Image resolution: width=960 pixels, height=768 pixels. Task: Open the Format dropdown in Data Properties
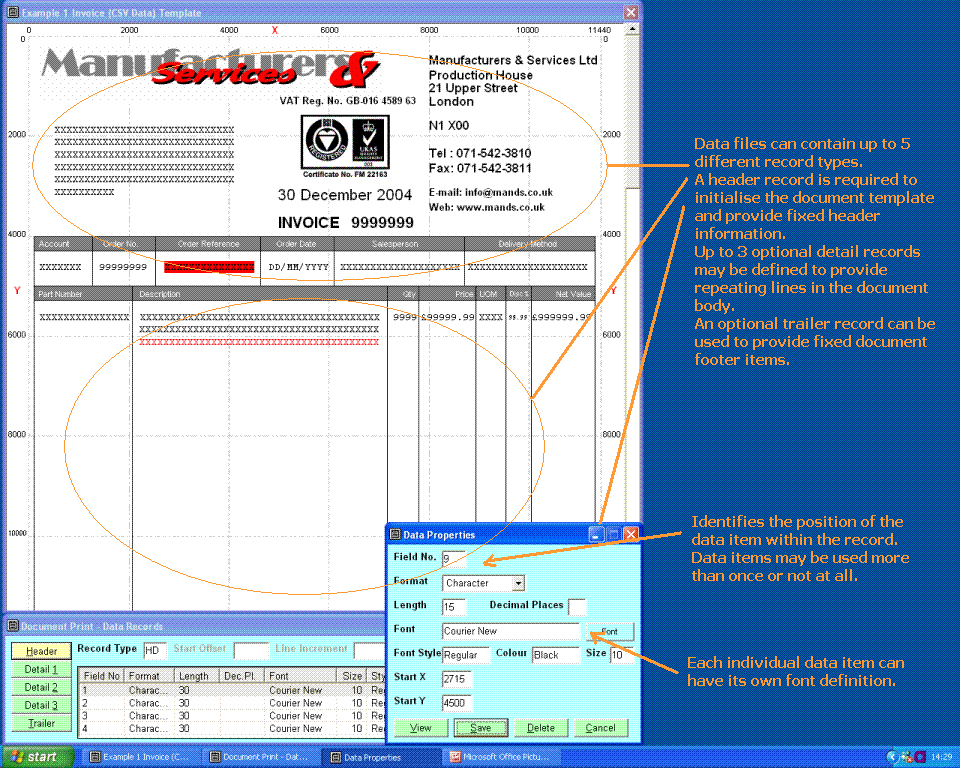click(517, 583)
